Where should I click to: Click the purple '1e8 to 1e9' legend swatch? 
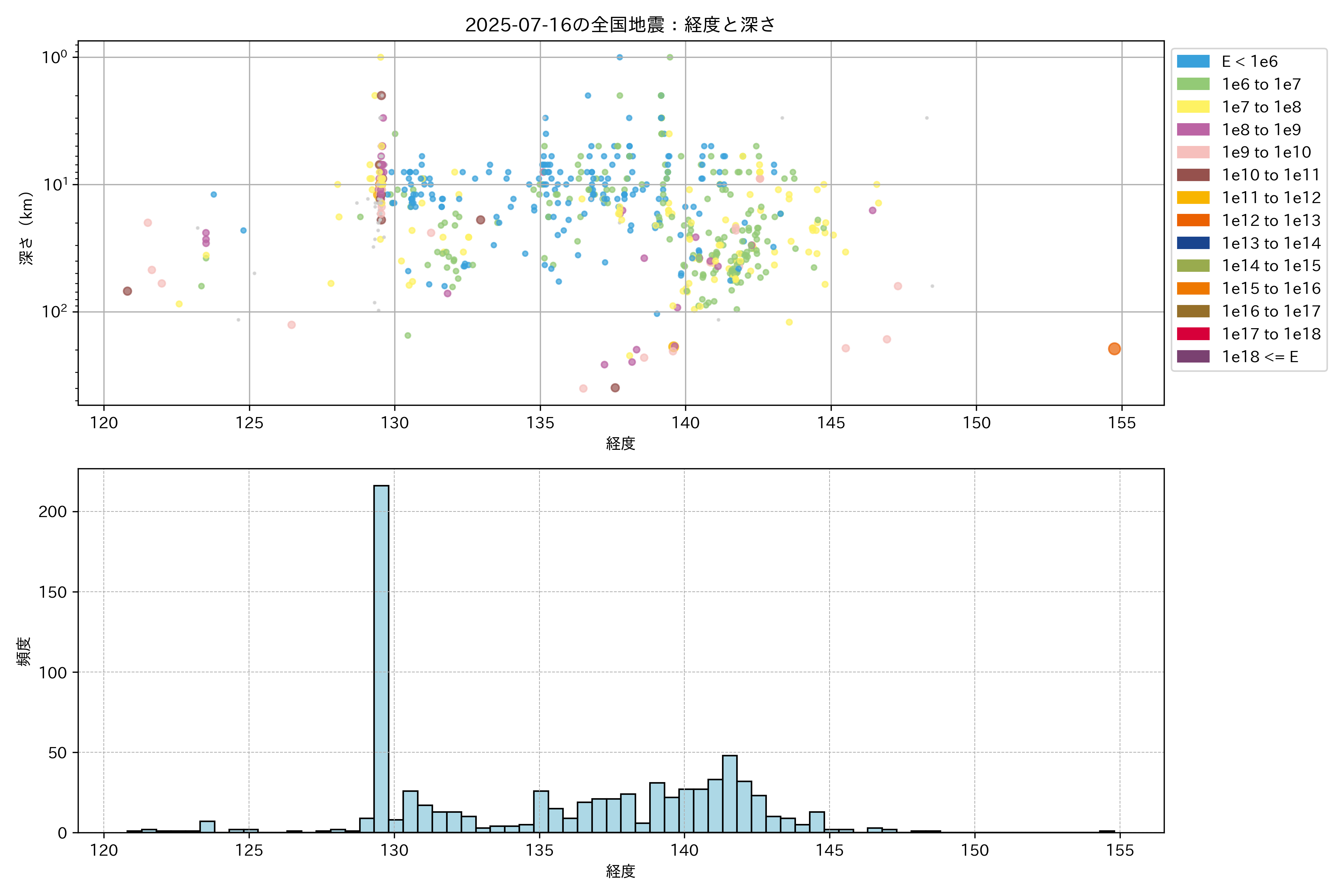[x=1192, y=130]
